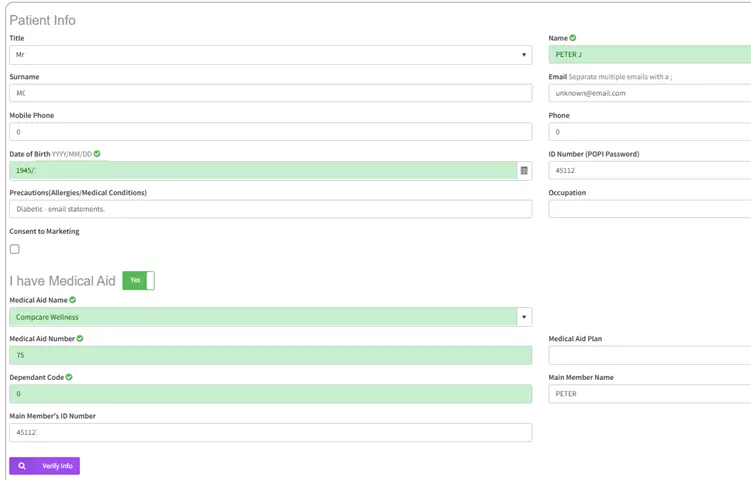
Task: Edit the Precautions allergies field
Action: [x=271, y=209]
